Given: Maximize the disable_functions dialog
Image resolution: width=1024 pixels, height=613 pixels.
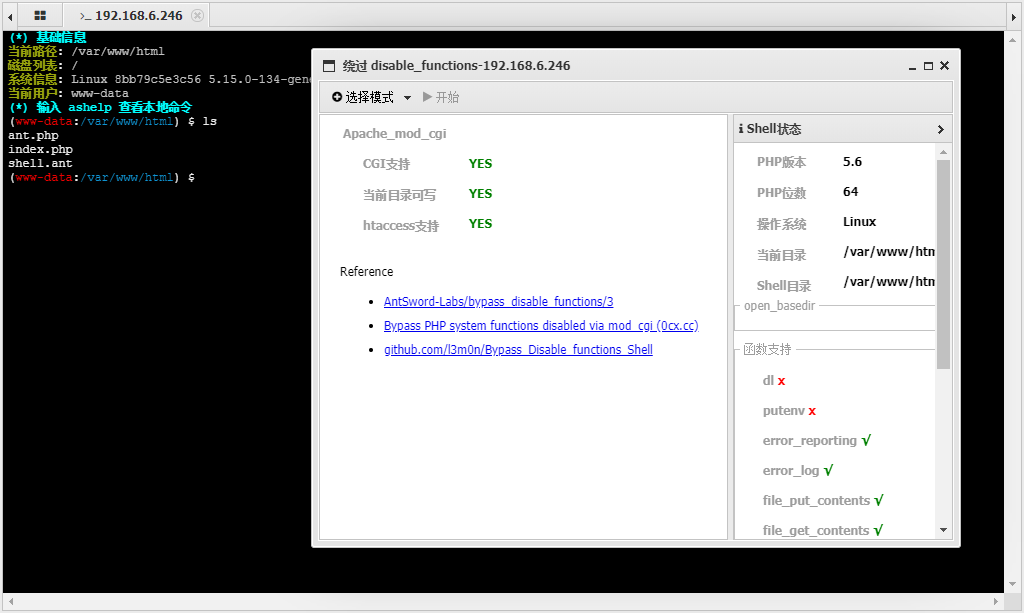Looking at the screenshot, I should pyautogui.click(x=928, y=66).
